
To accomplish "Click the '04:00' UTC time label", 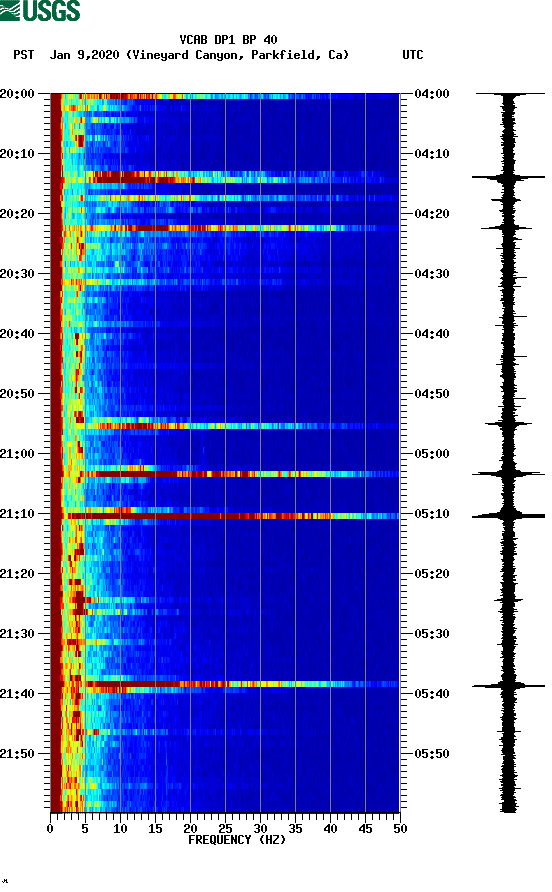I will (x=432, y=94).
